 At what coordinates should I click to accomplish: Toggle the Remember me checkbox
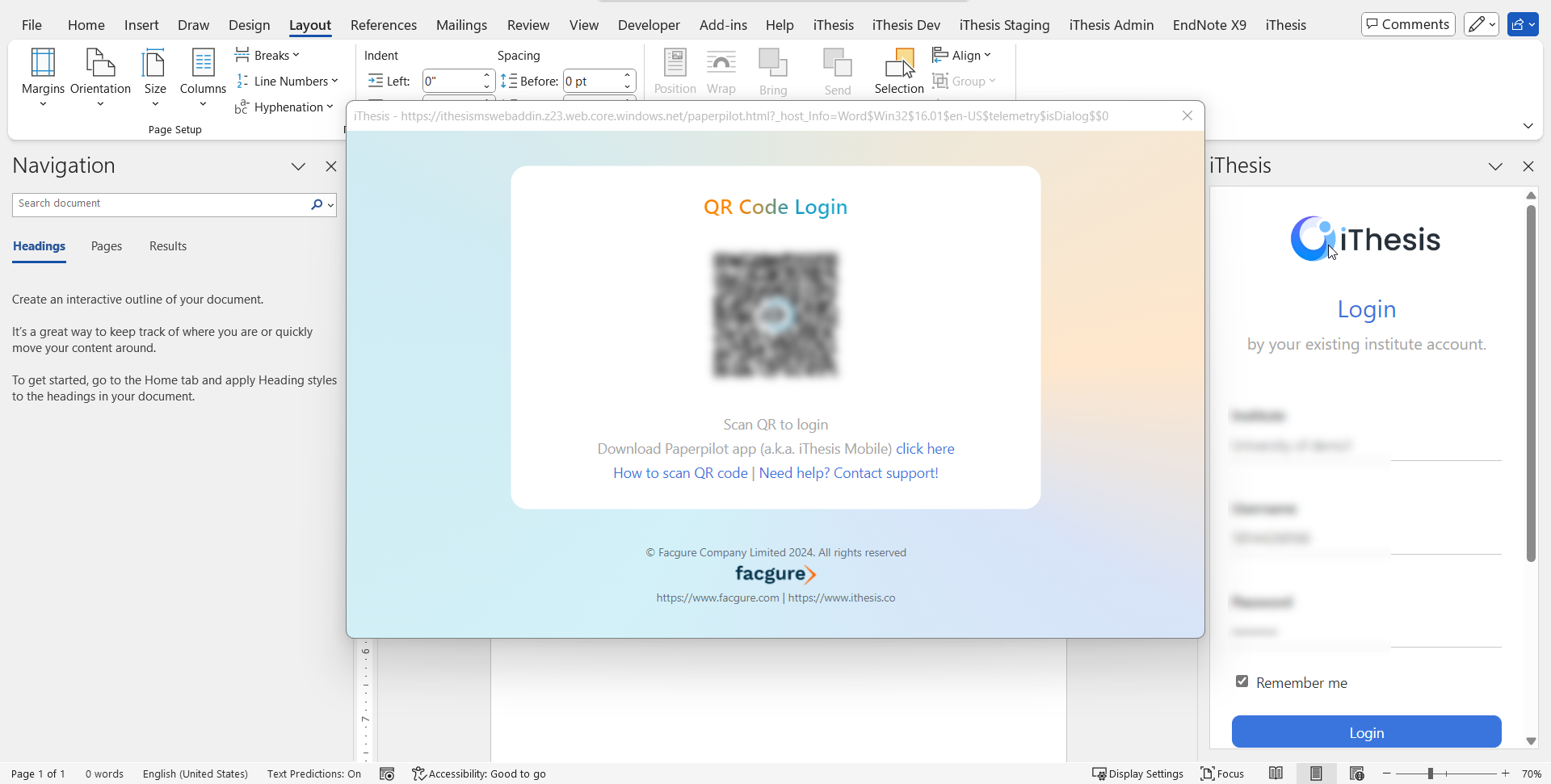(x=1242, y=681)
